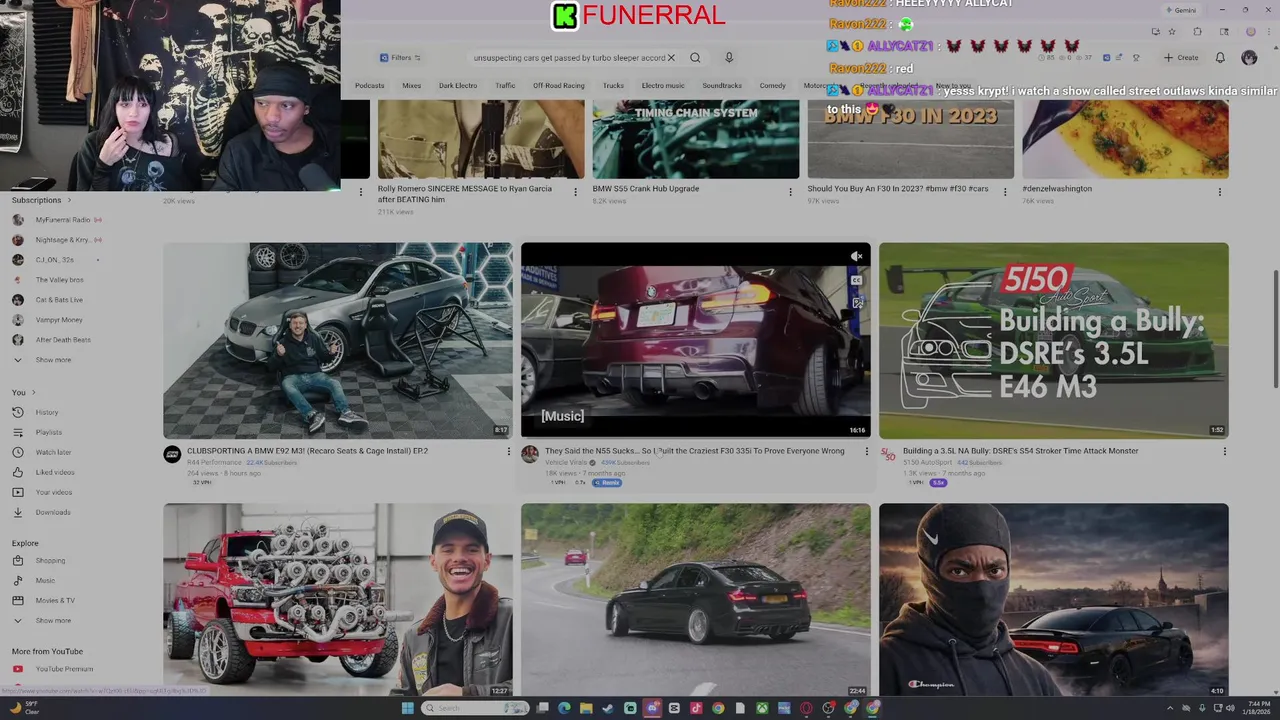Open Watch later list
The image size is (1280, 720).
pyautogui.click(x=53, y=452)
